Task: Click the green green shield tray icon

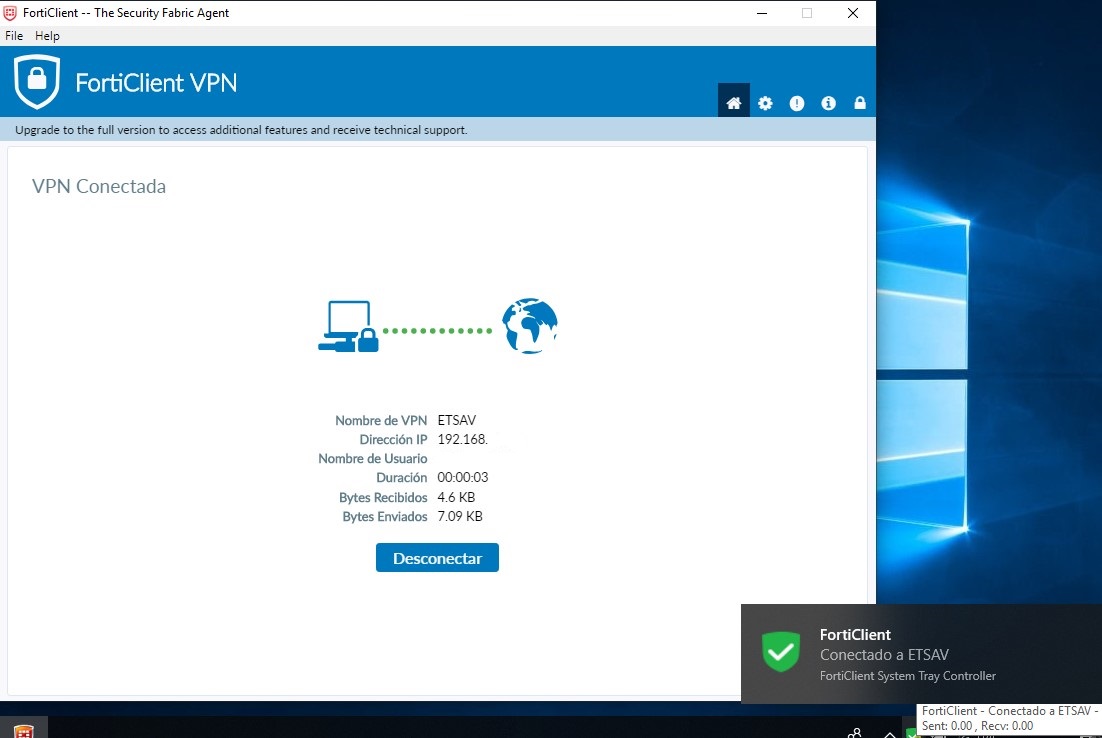Action: click(911, 733)
